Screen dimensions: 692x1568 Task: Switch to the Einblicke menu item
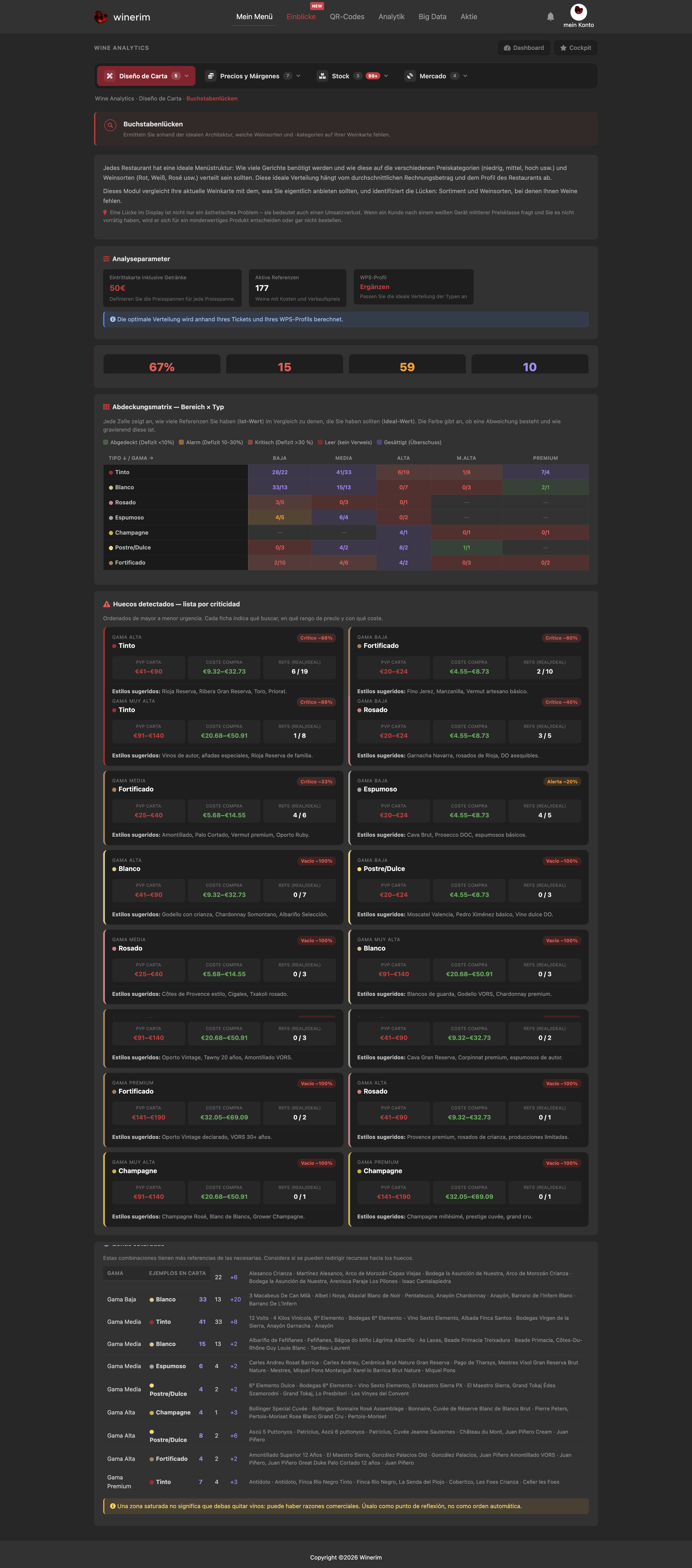pyautogui.click(x=301, y=17)
